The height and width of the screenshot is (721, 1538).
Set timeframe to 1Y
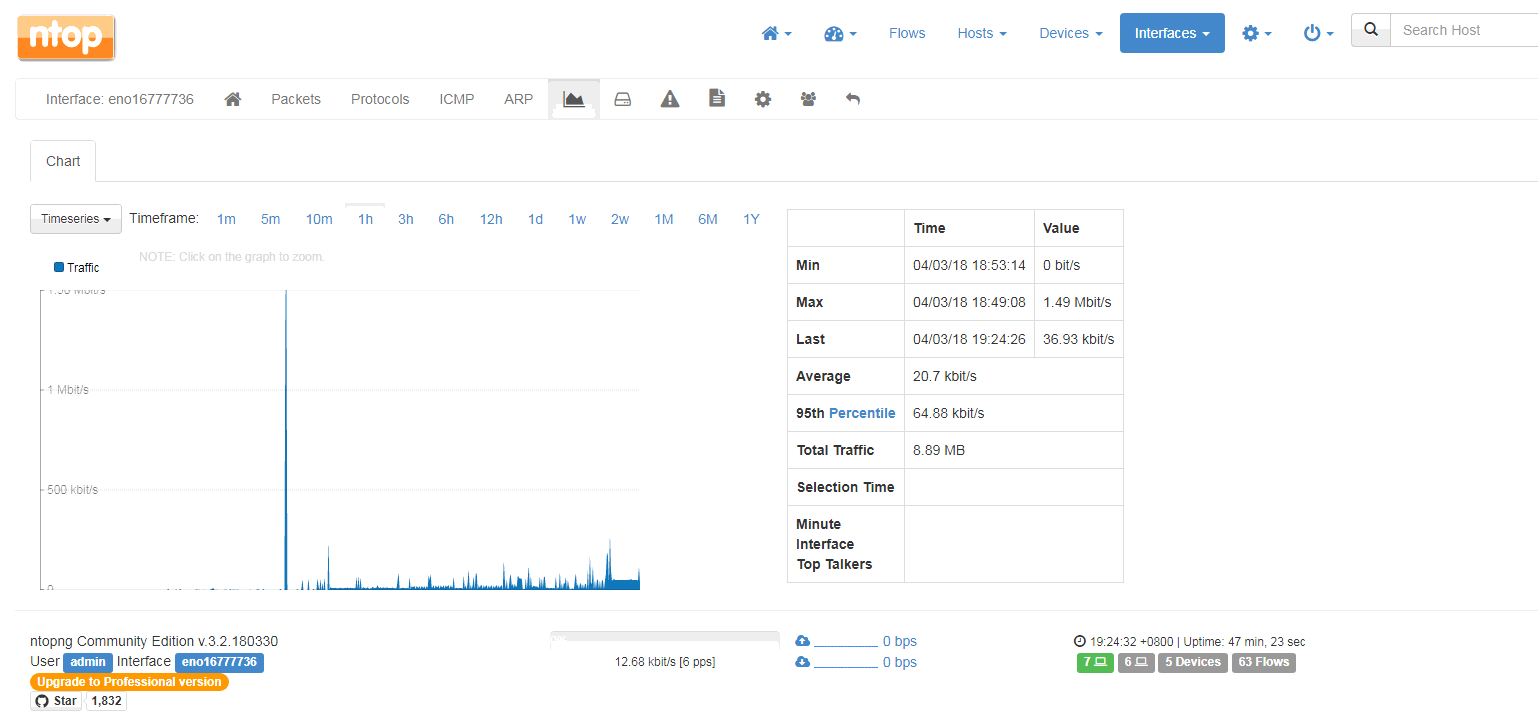tap(751, 219)
